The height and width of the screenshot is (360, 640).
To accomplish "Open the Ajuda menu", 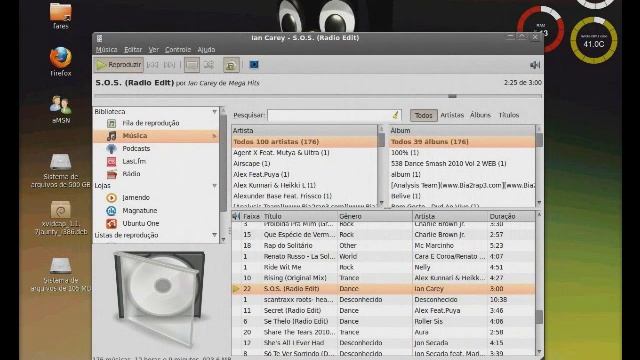I will 206,50.
